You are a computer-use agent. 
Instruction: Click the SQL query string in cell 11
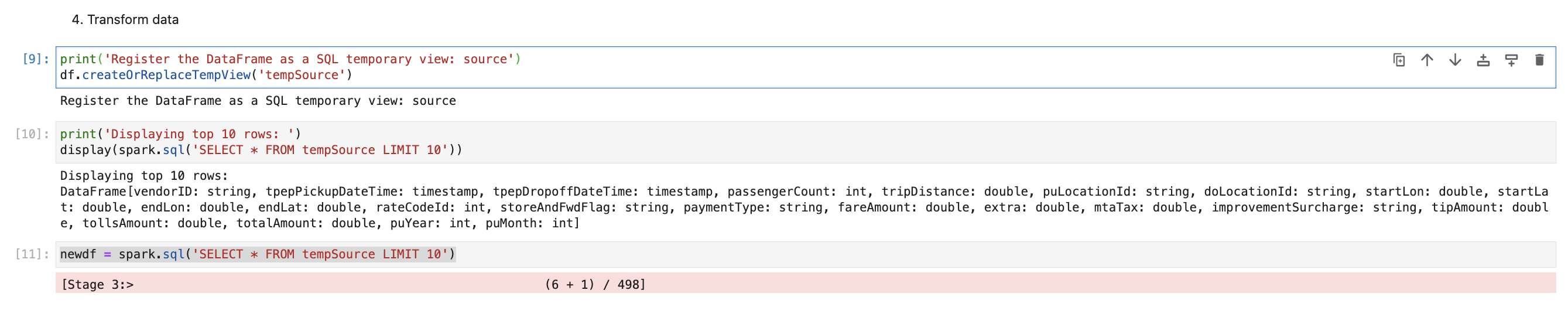[320, 254]
